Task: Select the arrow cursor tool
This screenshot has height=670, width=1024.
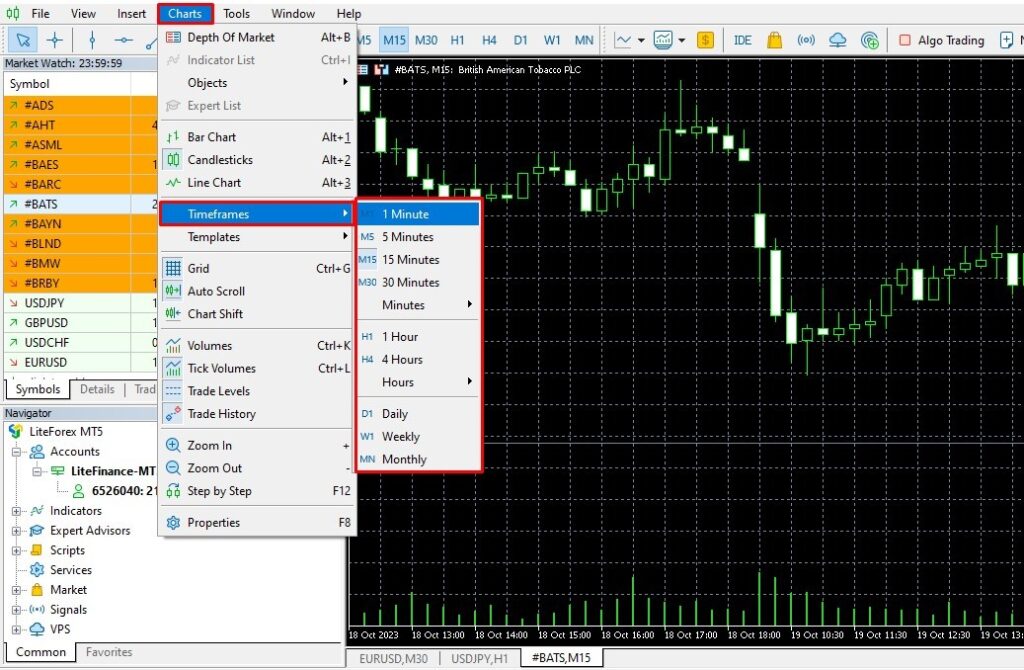Action: point(22,40)
